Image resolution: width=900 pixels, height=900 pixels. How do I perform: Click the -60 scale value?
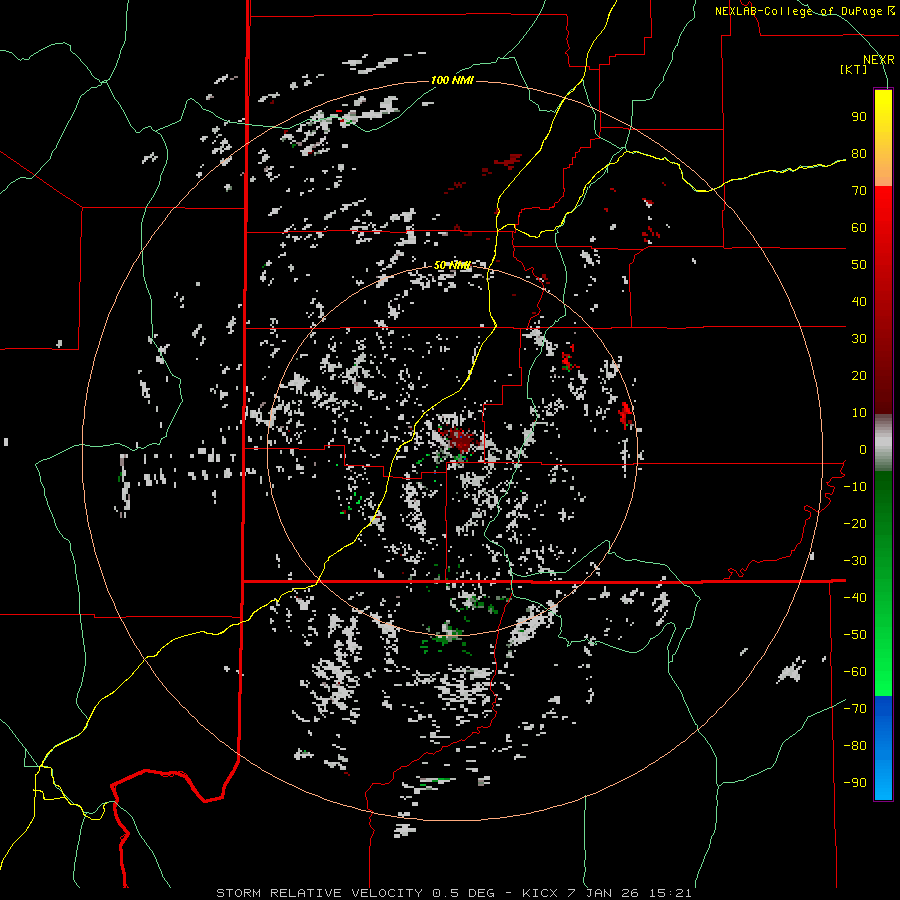(x=855, y=672)
